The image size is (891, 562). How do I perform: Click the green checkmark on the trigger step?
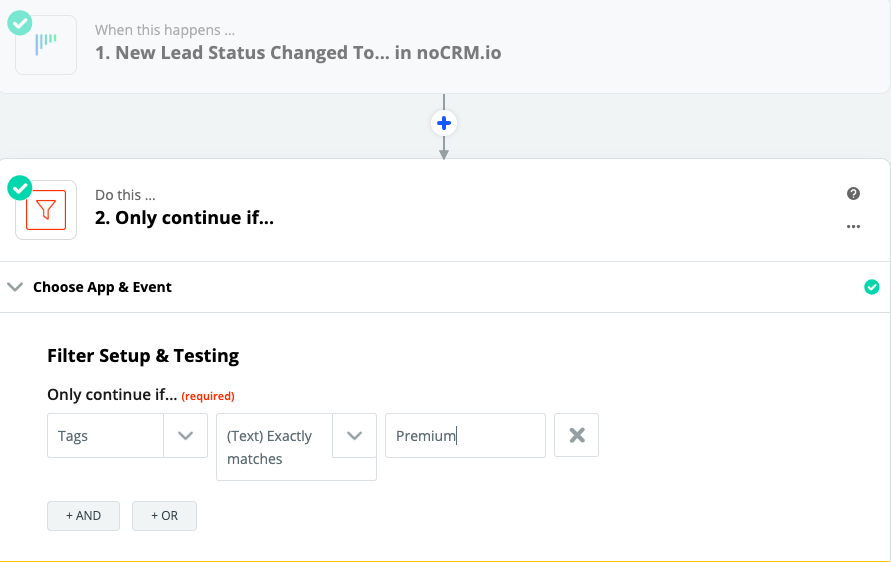(x=18, y=22)
